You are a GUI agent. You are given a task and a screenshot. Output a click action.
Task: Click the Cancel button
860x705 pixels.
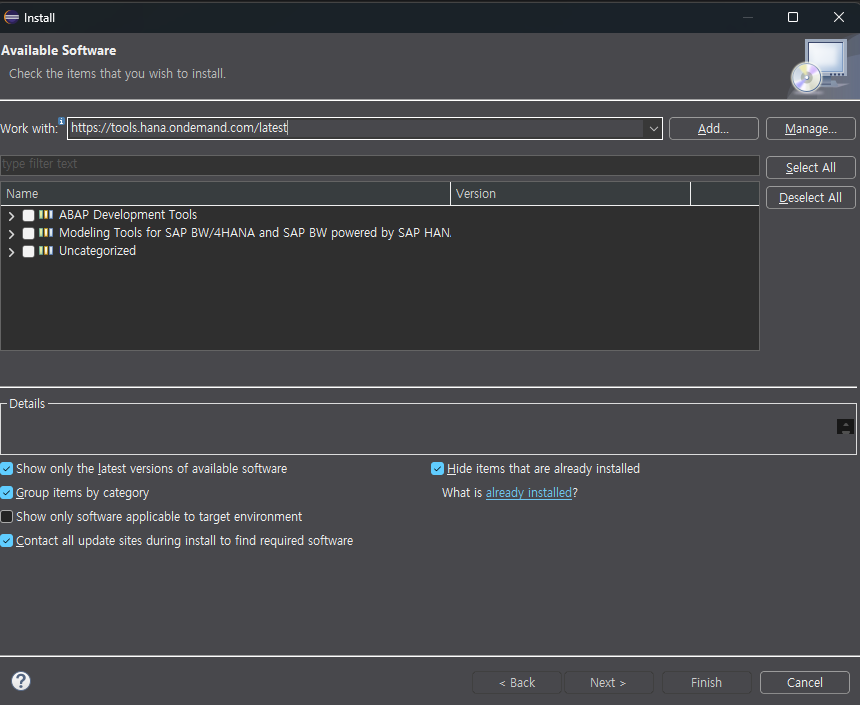click(x=805, y=683)
